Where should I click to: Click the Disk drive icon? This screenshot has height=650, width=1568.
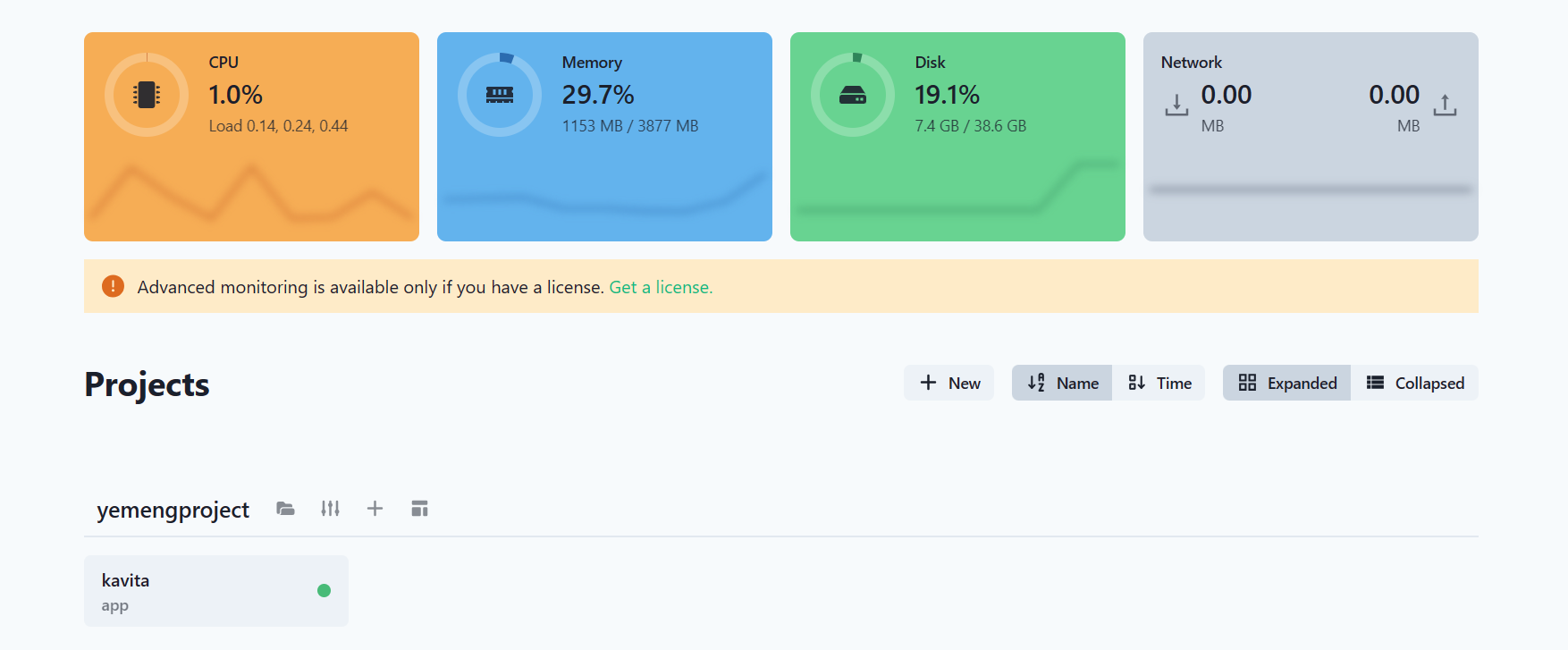pos(853,95)
